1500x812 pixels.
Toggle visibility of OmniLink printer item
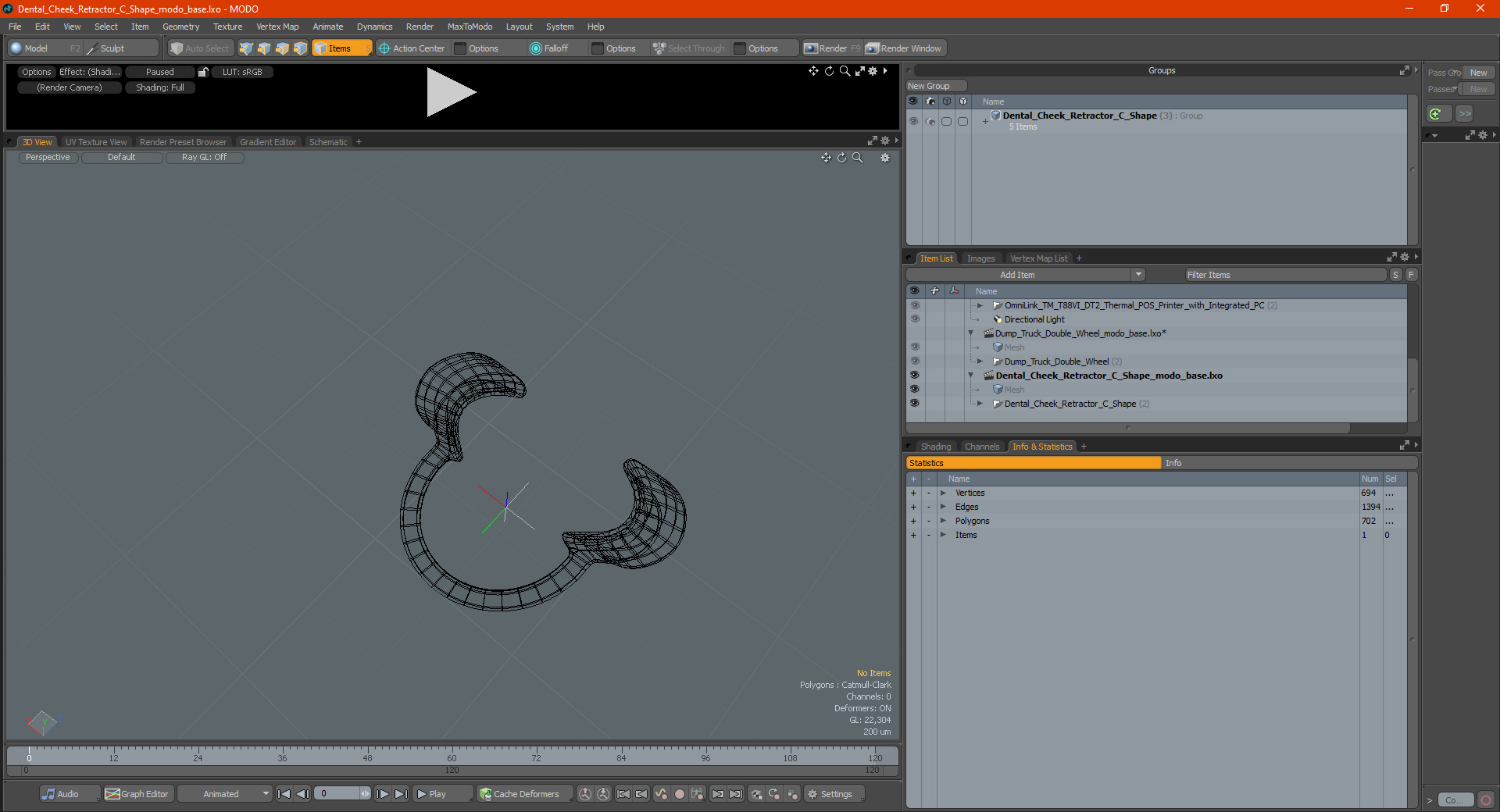(914, 305)
